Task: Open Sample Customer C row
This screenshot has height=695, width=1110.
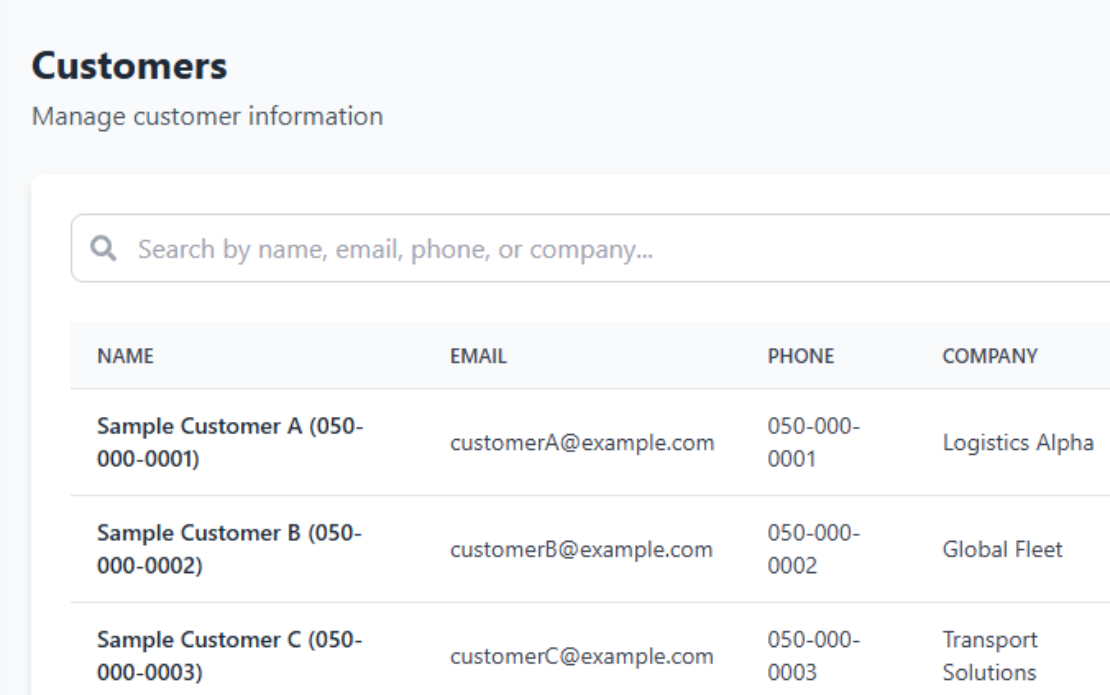Action: [x=590, y=649]
